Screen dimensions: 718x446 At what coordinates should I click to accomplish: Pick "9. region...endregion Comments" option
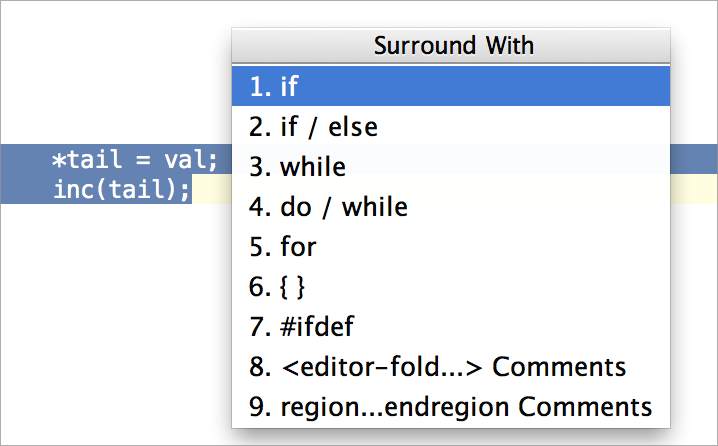450,407
